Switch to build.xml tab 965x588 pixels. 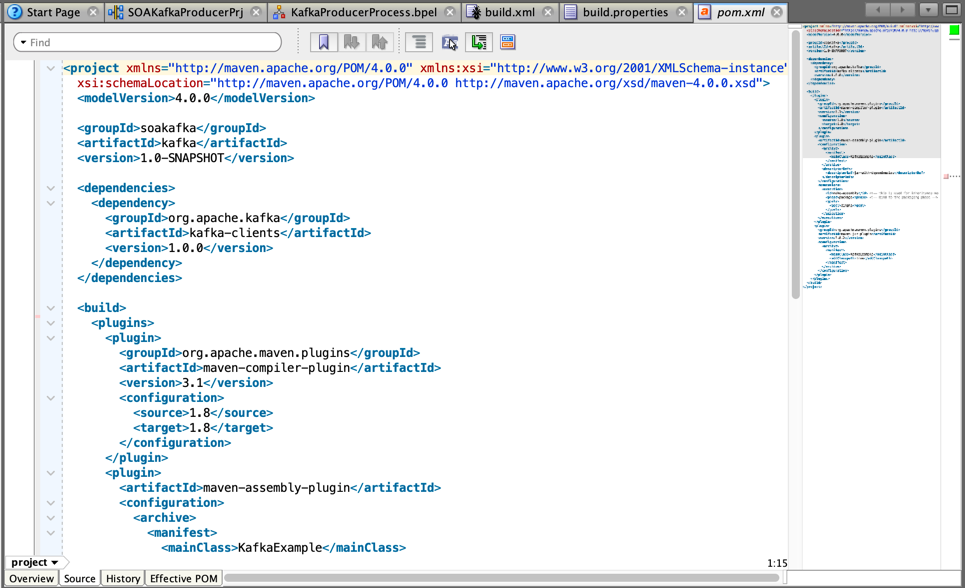[510, 12]
